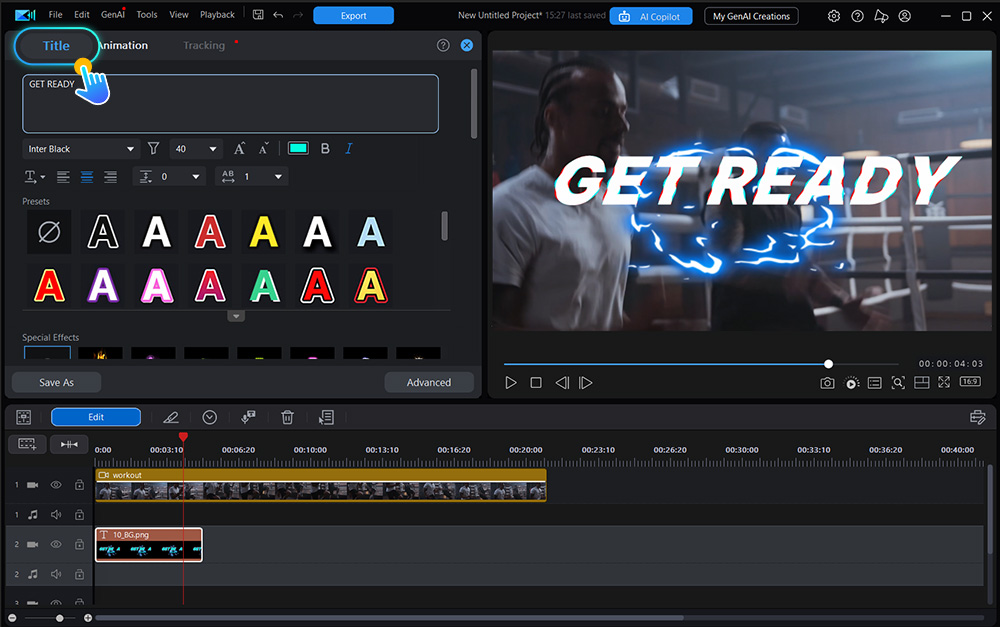This screenshot has height=627, width=1000.
Task: Take a snapshot of the preview frame
Action: tap(827, 382)
